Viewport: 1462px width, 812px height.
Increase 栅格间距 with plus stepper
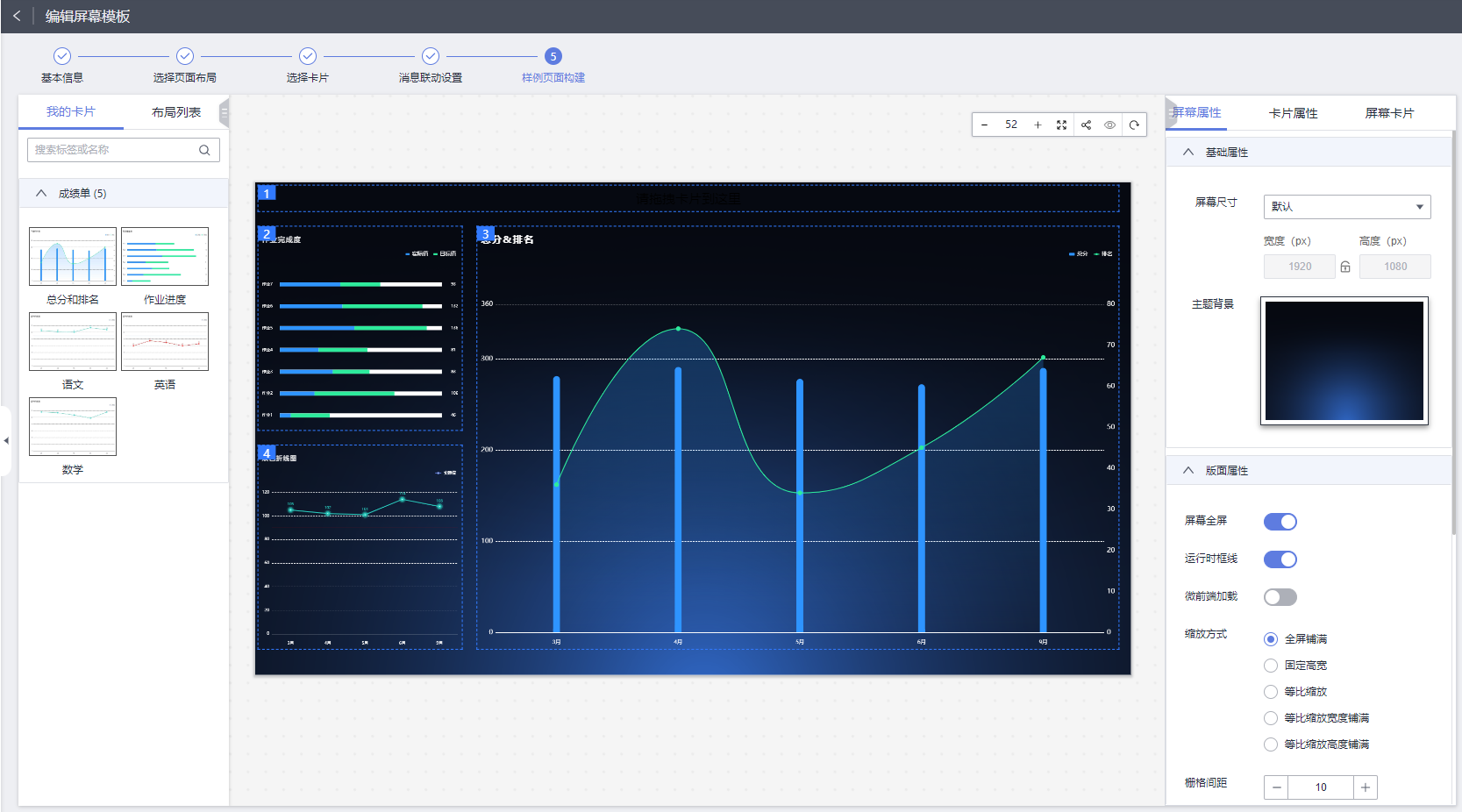[1366, 787]
